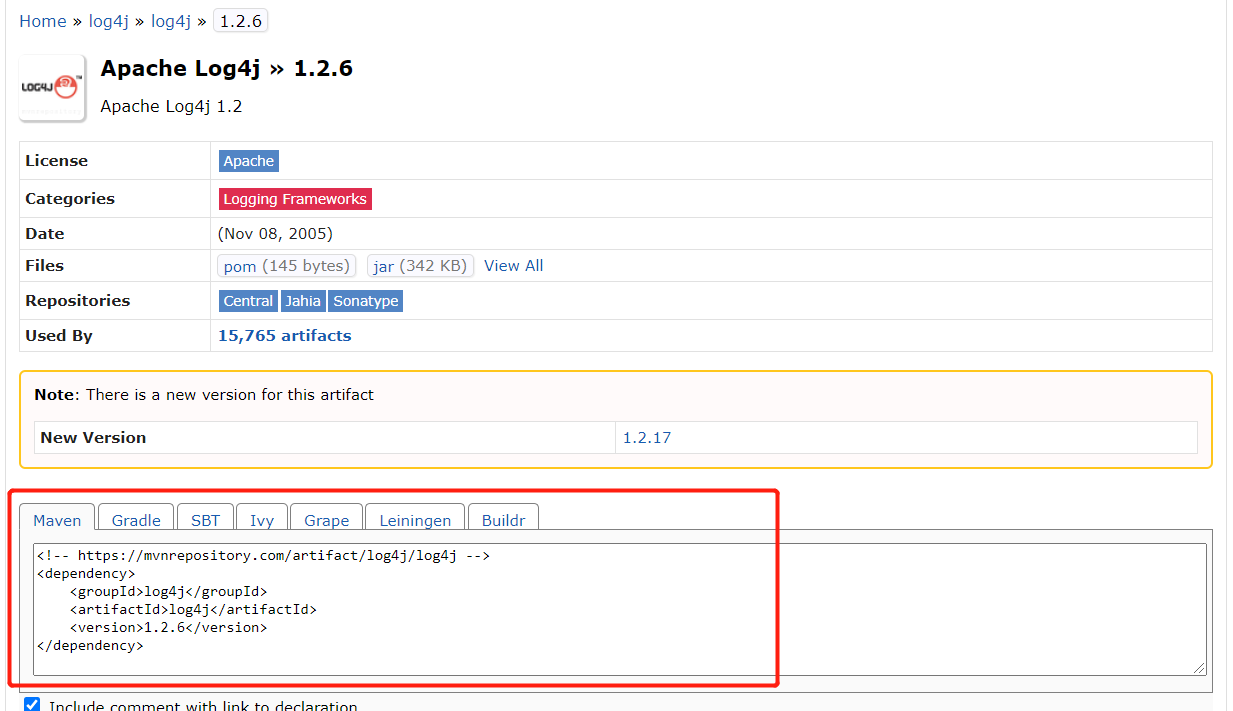Switch to the Buildr tab

[503, 520]
